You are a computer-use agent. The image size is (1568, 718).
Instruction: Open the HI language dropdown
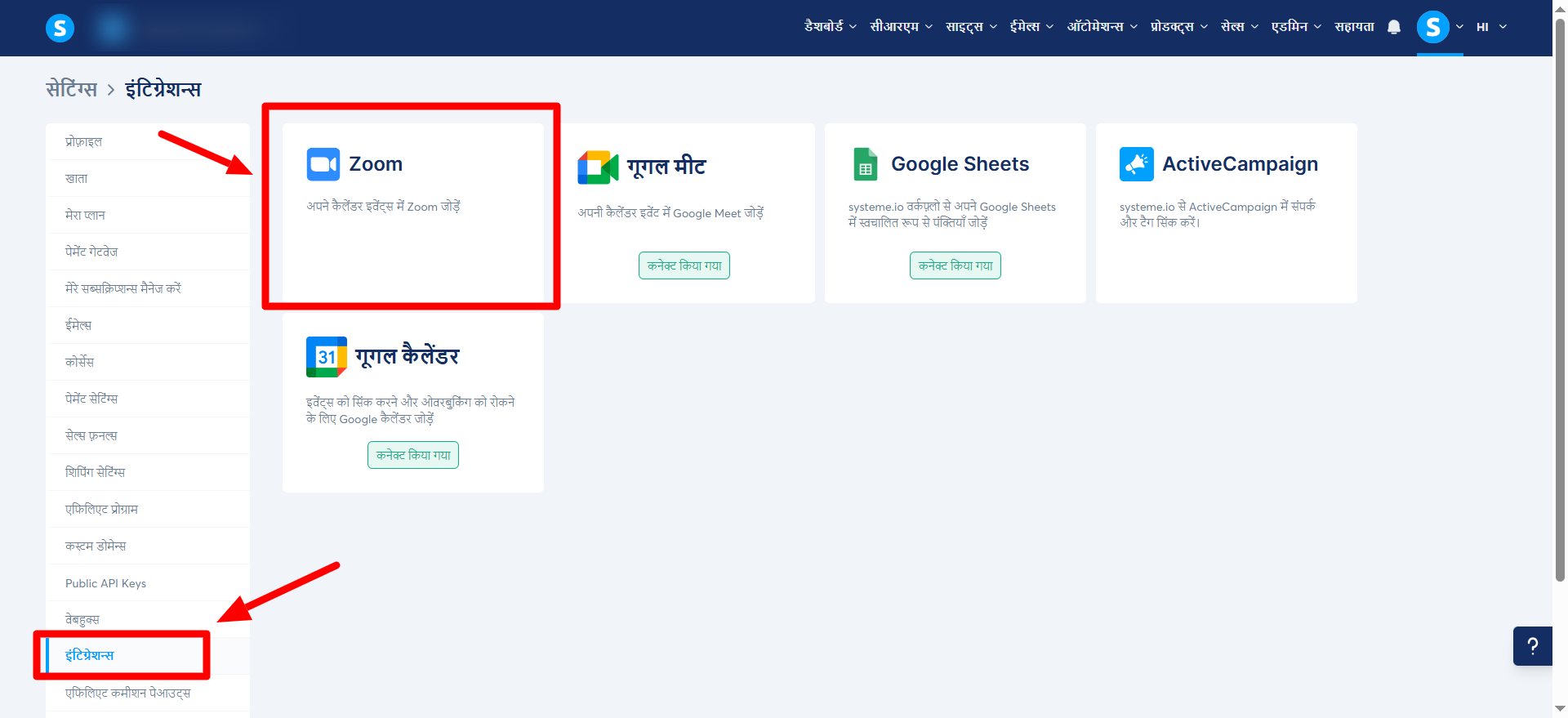(x=1491, y=27)
